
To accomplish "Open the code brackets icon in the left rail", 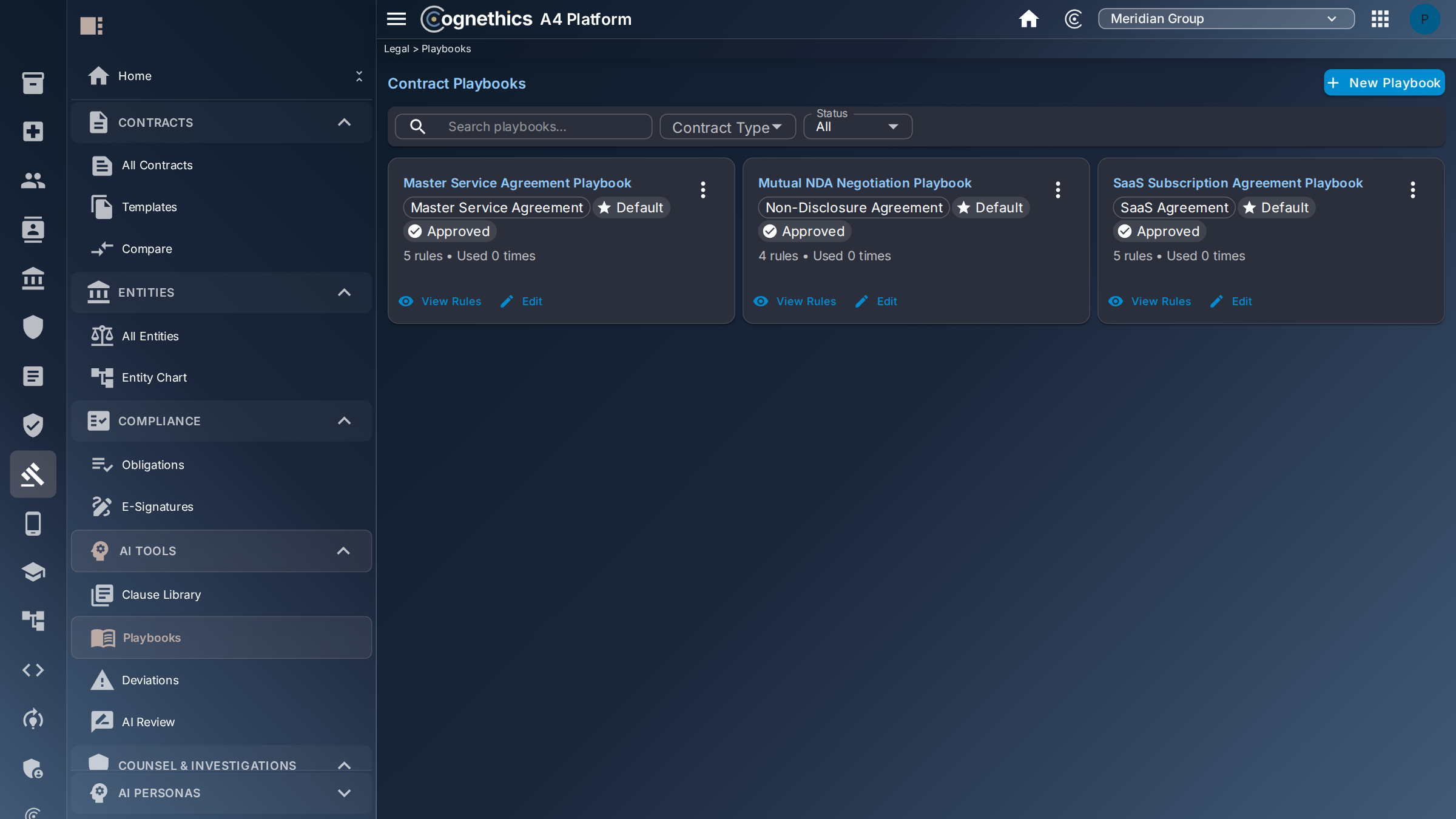I will [x=33, y=670].
